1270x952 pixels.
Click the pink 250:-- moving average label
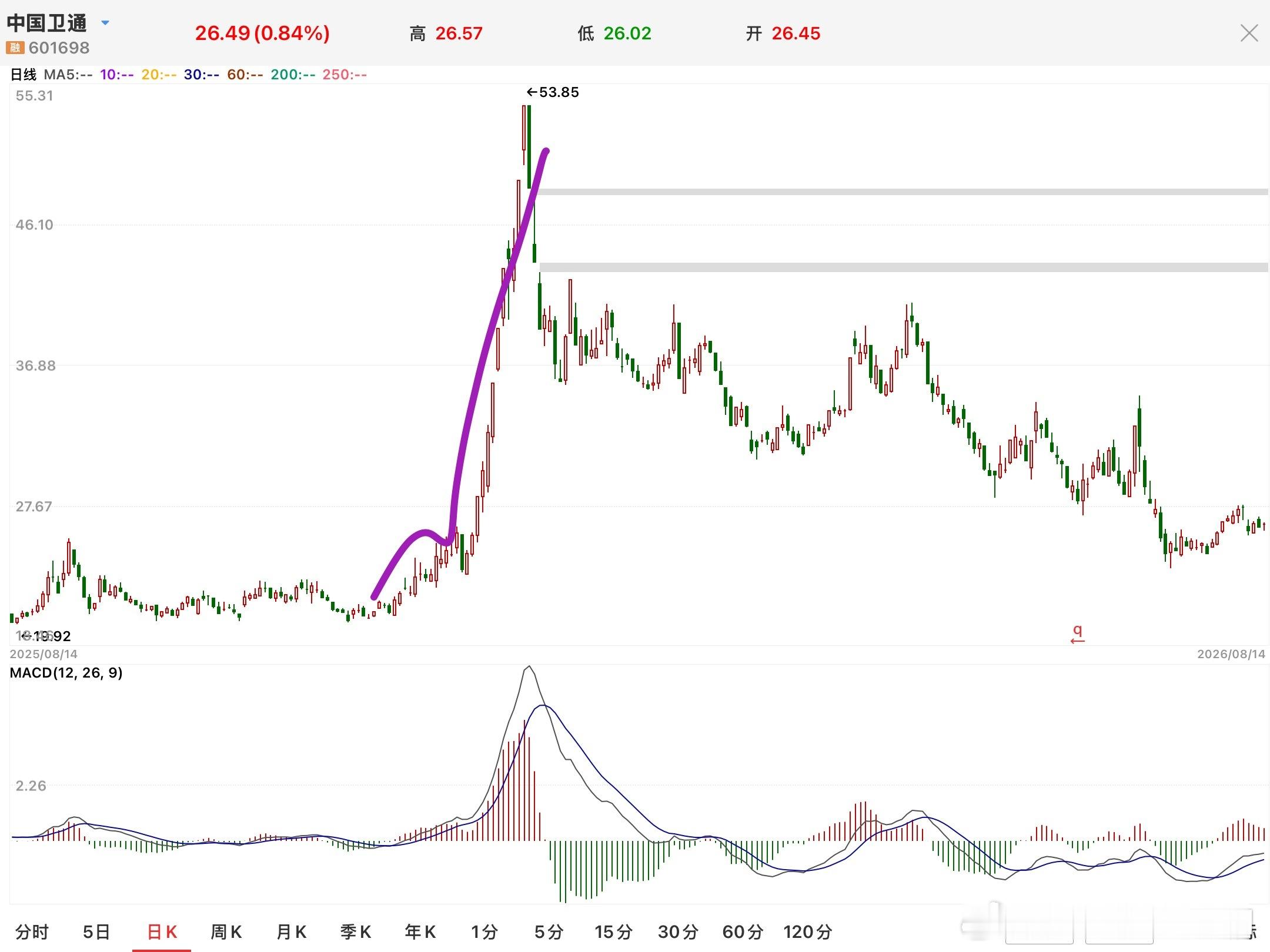pyautogui.click(x=345, y=75)
